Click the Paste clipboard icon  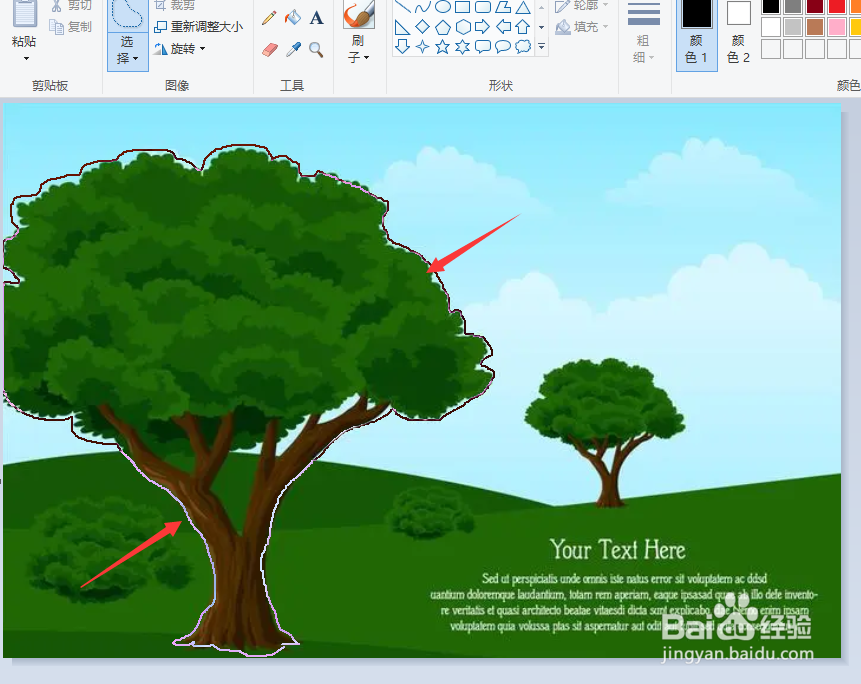(x=25, y=13)
